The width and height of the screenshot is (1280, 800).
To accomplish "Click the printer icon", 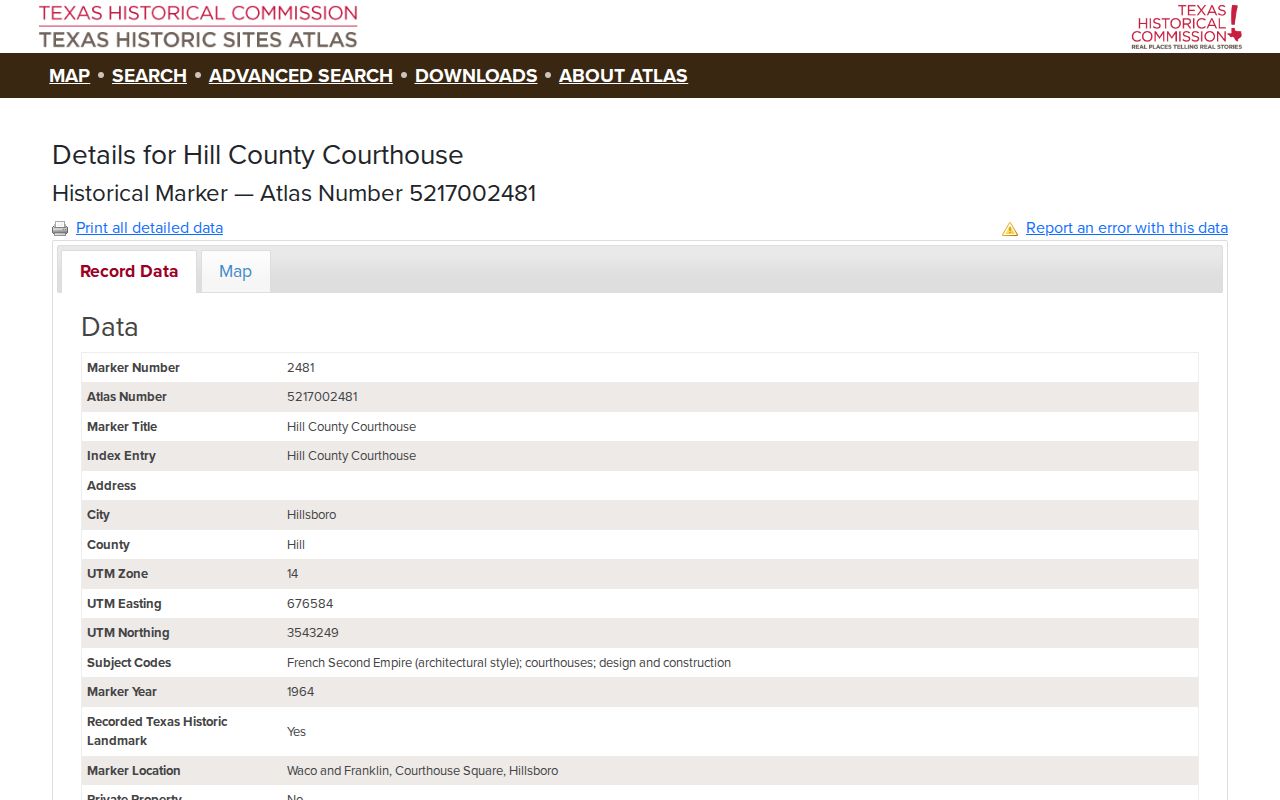I will point(60,229).
